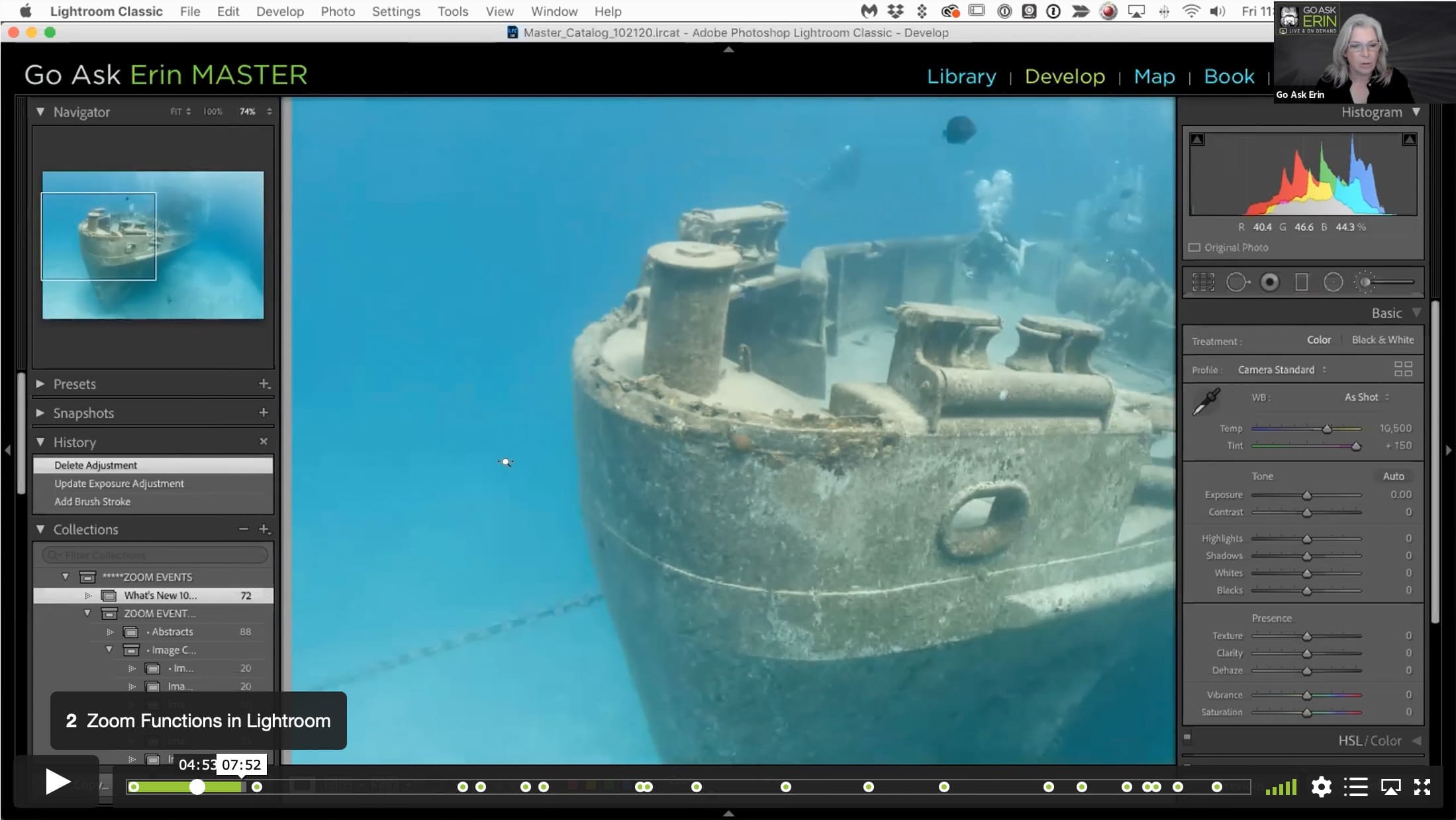
Task: Expand the Snapshots panel
Action: (x=40, y=413)
